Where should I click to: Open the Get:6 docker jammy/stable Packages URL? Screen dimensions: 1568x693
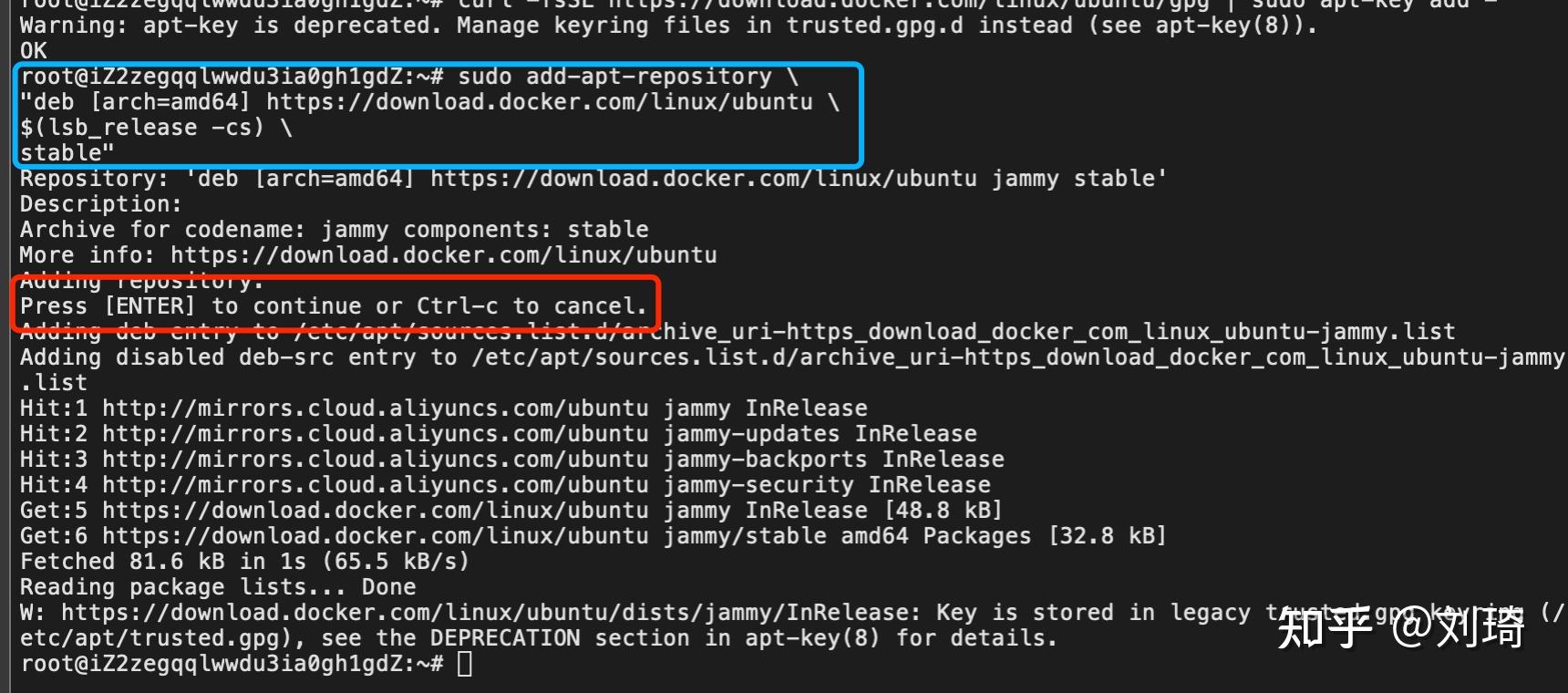(x=375, y=536)
